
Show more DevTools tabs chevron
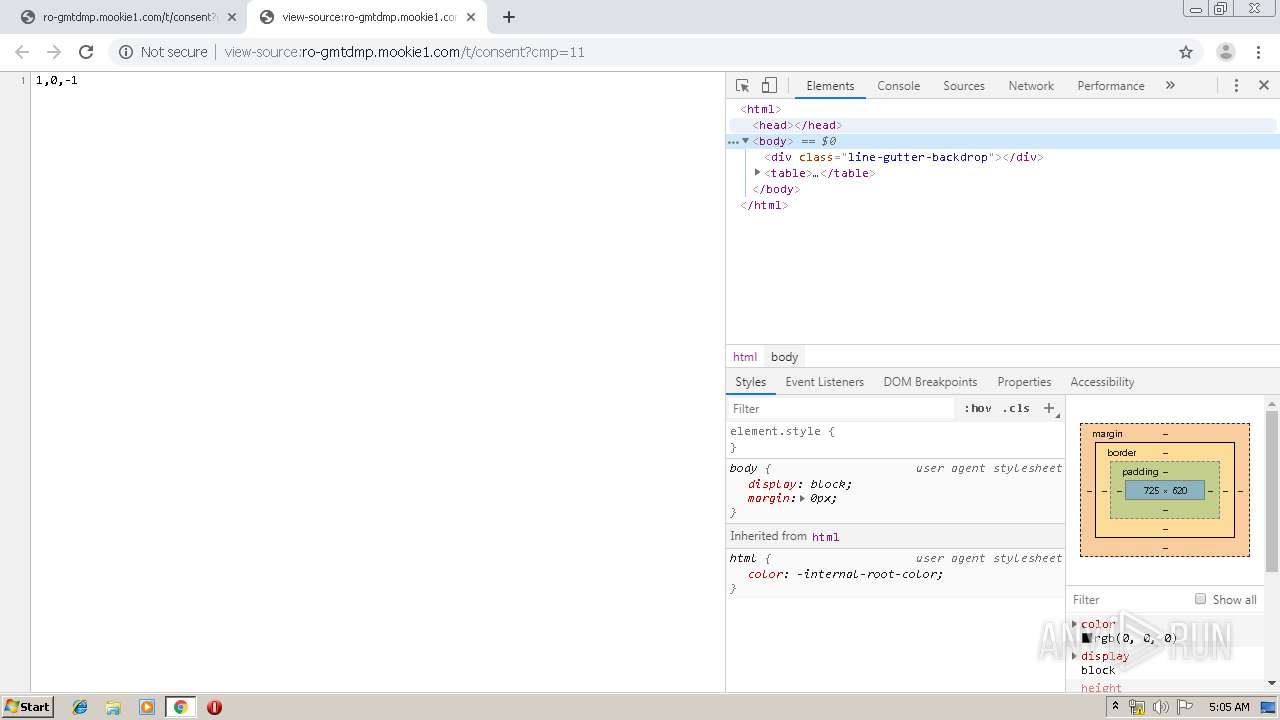pyautogui.click(x=1170, y=86)
